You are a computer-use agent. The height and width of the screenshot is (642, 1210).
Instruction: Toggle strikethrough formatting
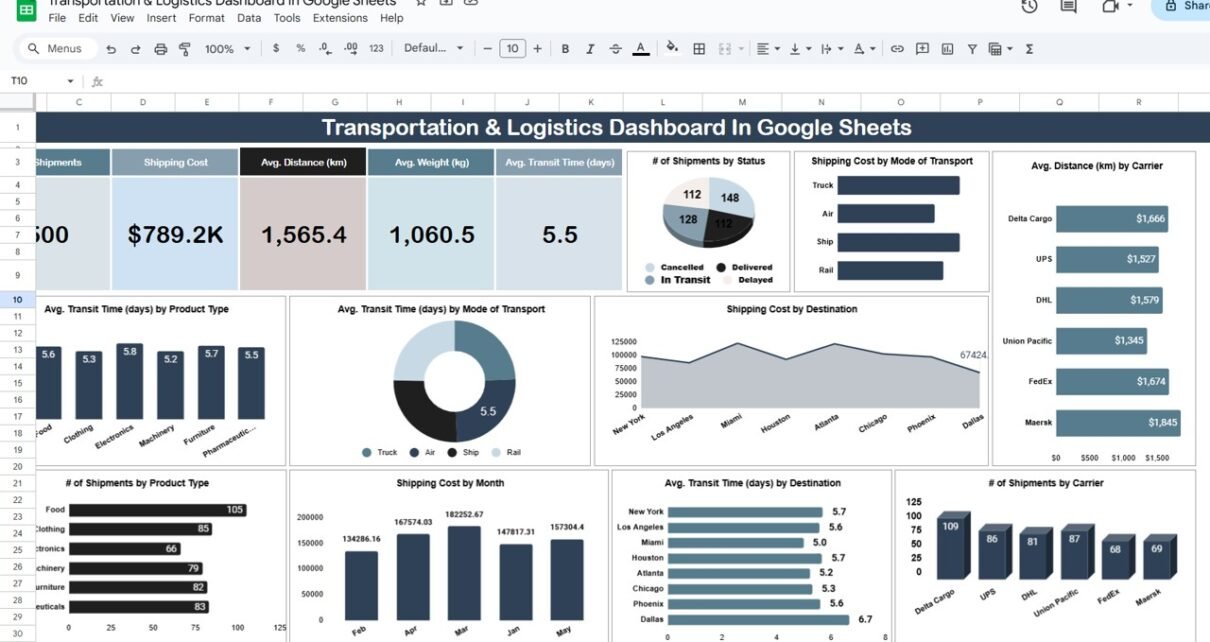click(x=615, y=48)
